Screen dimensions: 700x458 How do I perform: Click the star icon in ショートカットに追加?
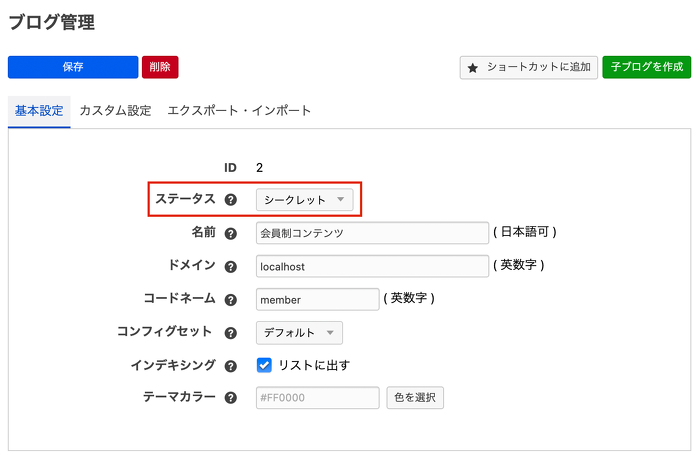coord(473,68)
